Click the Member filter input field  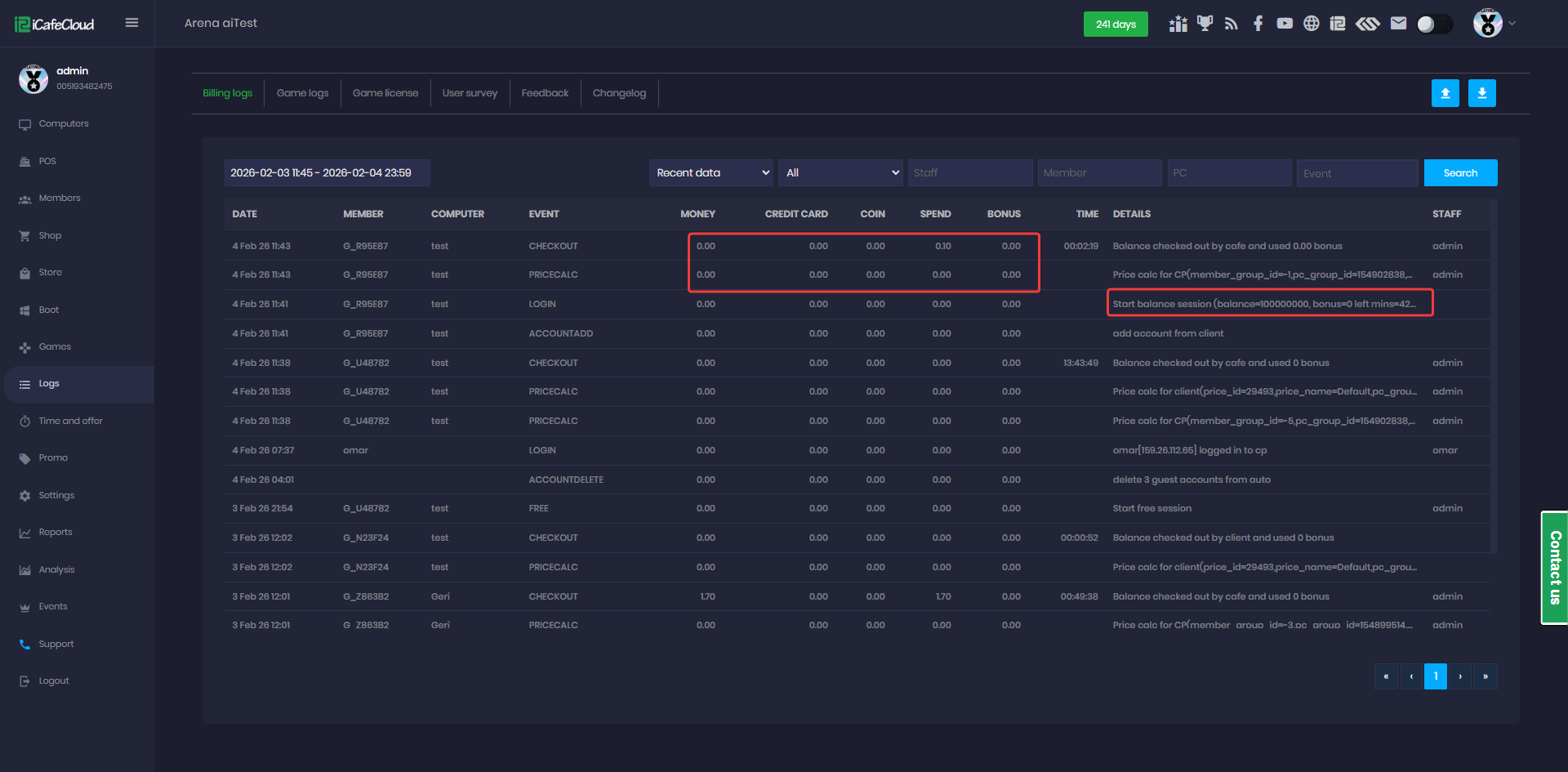click(1099, 173)
